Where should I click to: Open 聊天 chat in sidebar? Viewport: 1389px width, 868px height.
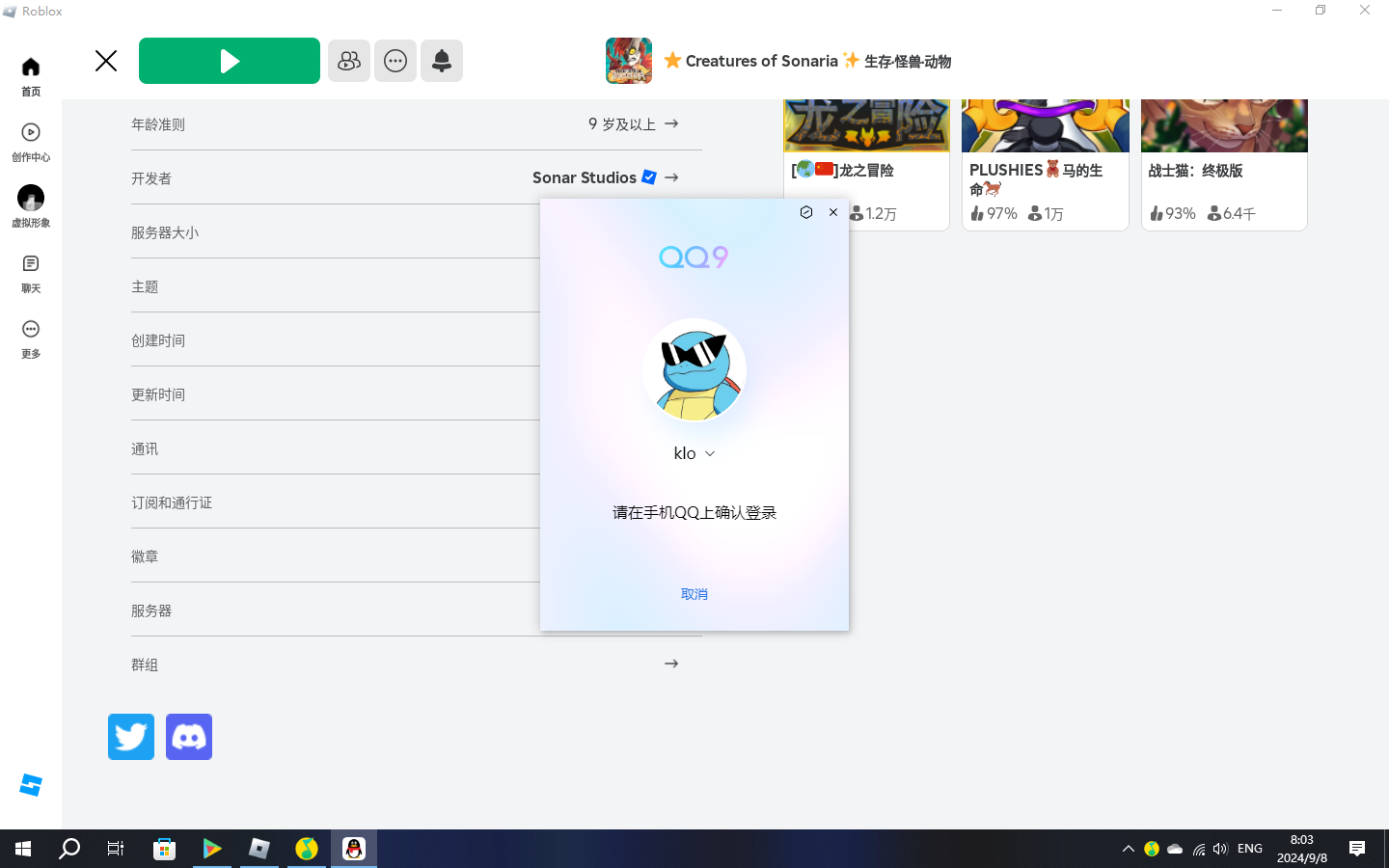coord(31,273)
